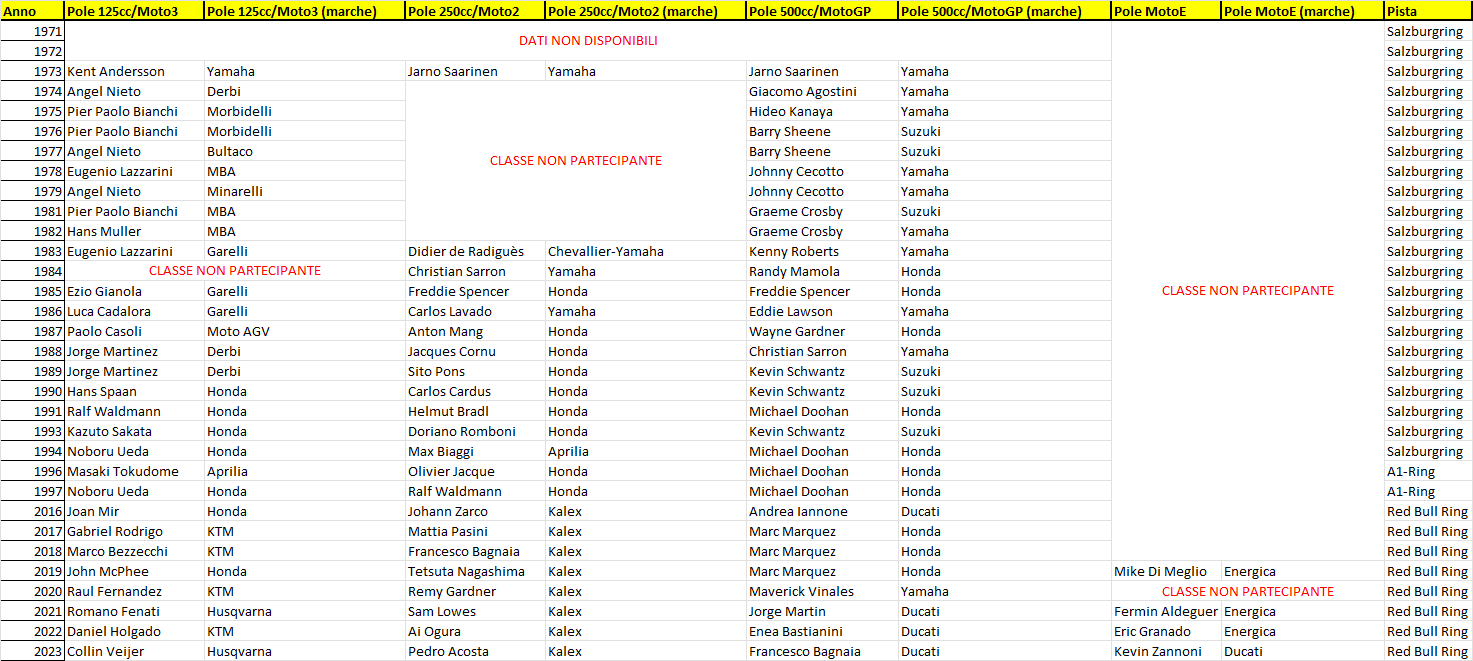
Task: Select the Giacomo Agostini cell
Action: coord(822,91)
